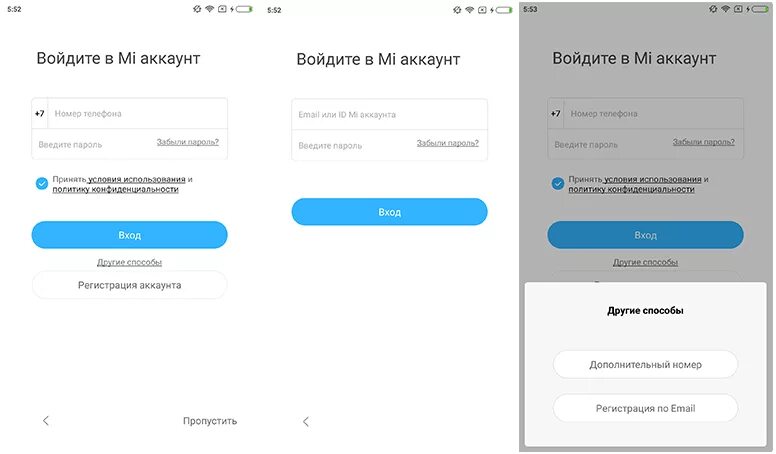Viewport: 776px width, 454px height.
Task: Tap the back arrow on first login screen
Action: (x=46, y=421)
